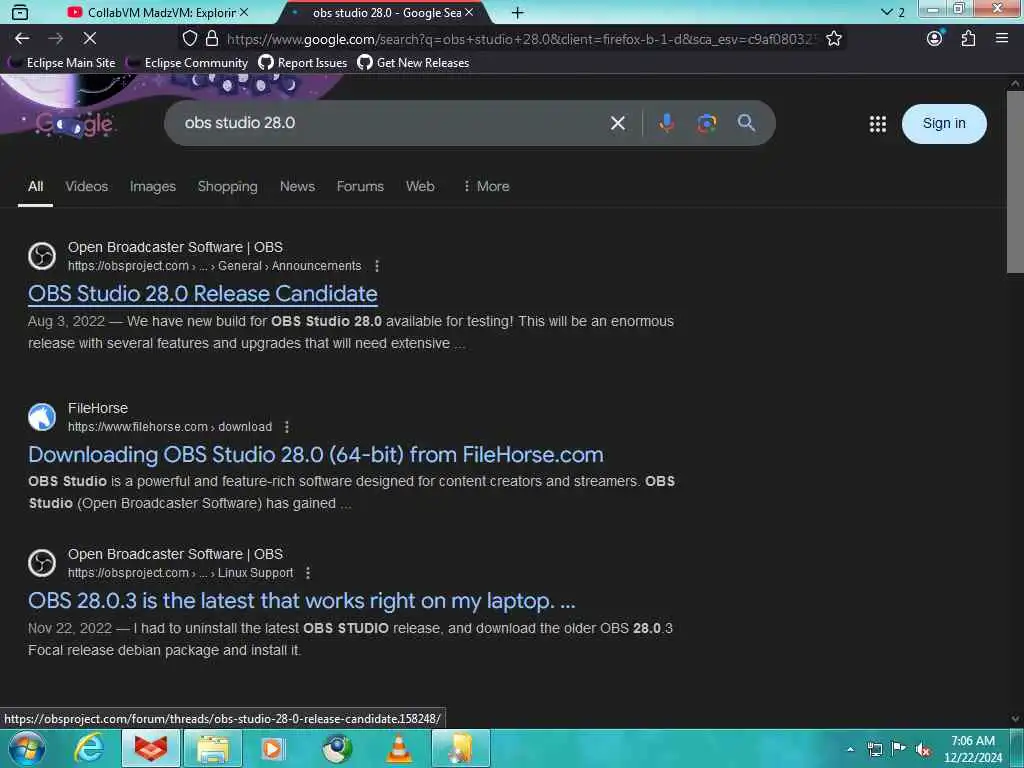Open Firefox View button in tab bar

click(20, 12)
